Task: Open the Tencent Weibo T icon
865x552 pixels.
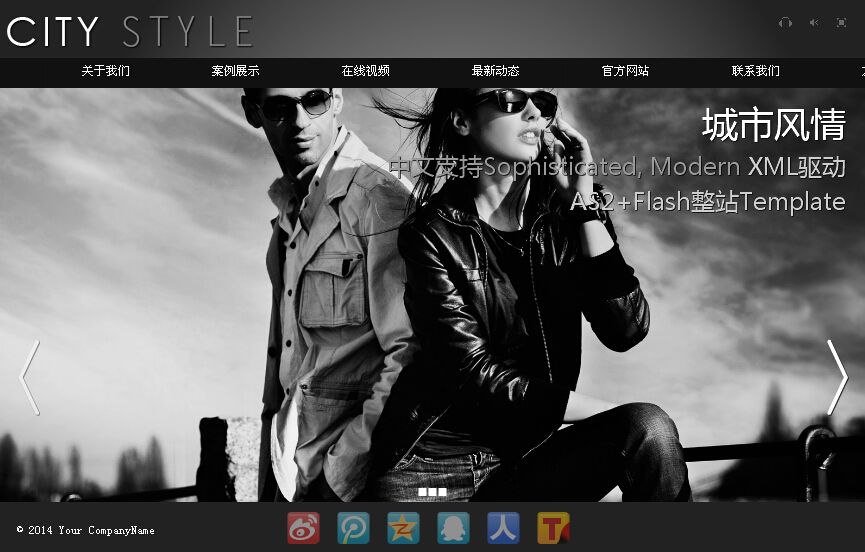Action: pos(553,527)
